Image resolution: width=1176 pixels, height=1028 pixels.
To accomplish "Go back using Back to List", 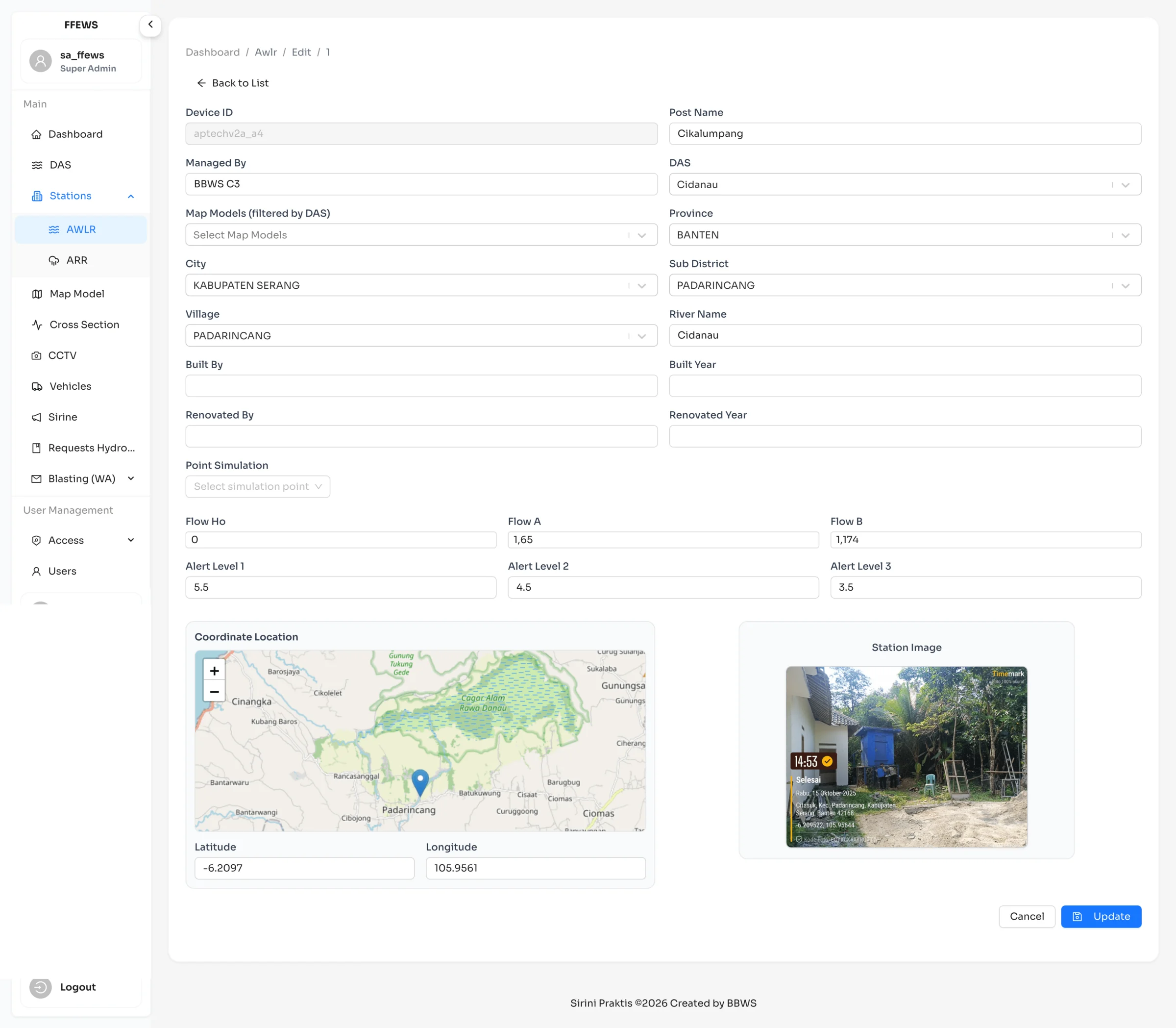I will click(232, 83).
